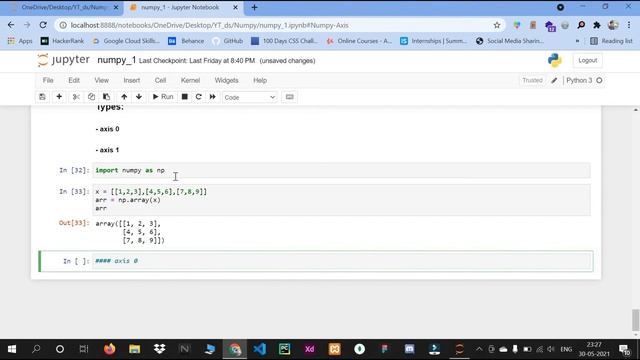The width and height of the screenshot is (640, 360).
Task: Restart kernel and run all cells icon
Action: pyautogui.click(x=213, y=97)
